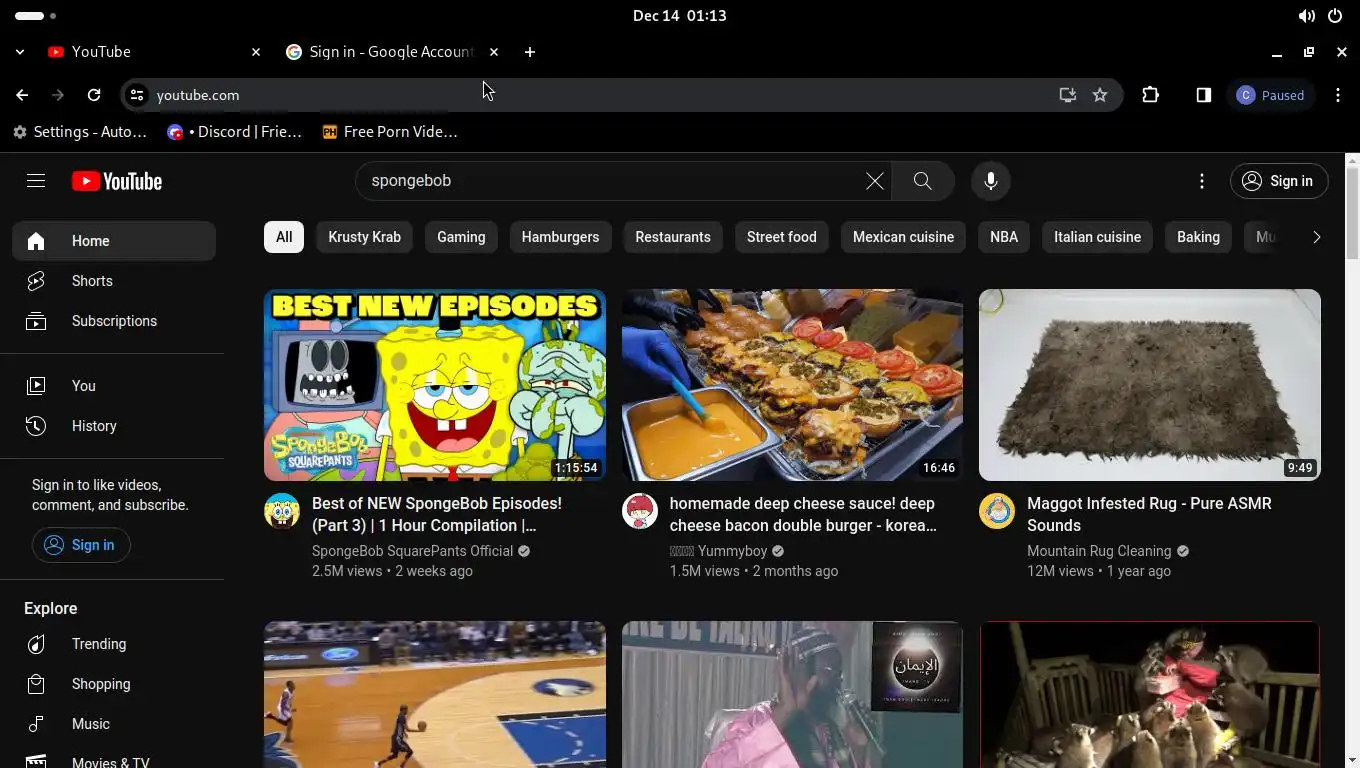Screen dimensions: 1360x768
Task: Open the Chrome extensions puzzle icon
Action: (x=1150, y=95)
